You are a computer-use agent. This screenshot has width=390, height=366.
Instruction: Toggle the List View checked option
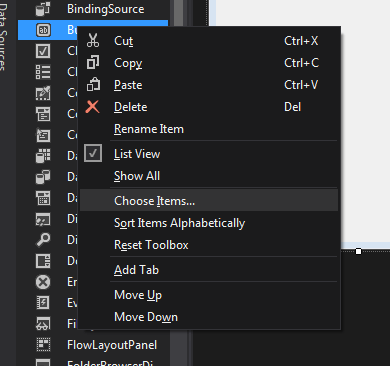209,154
